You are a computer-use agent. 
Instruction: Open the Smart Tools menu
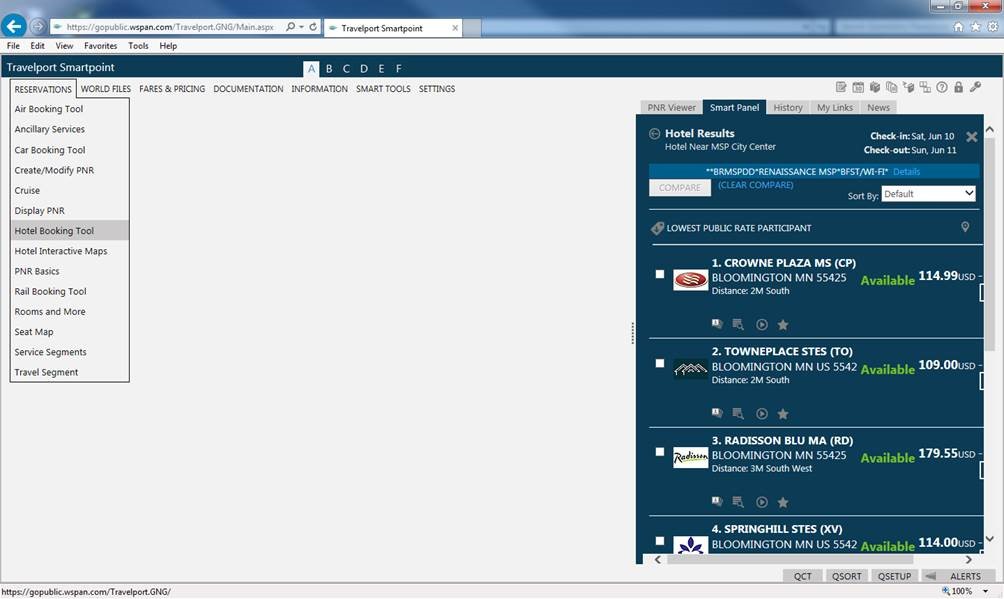pyautogui.click(x=384, y=89)
